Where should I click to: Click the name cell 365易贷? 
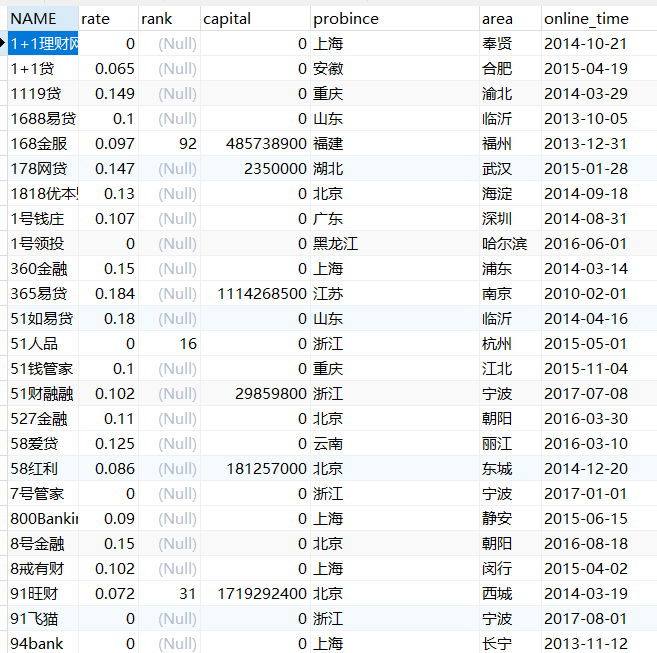tap(43, 294)
